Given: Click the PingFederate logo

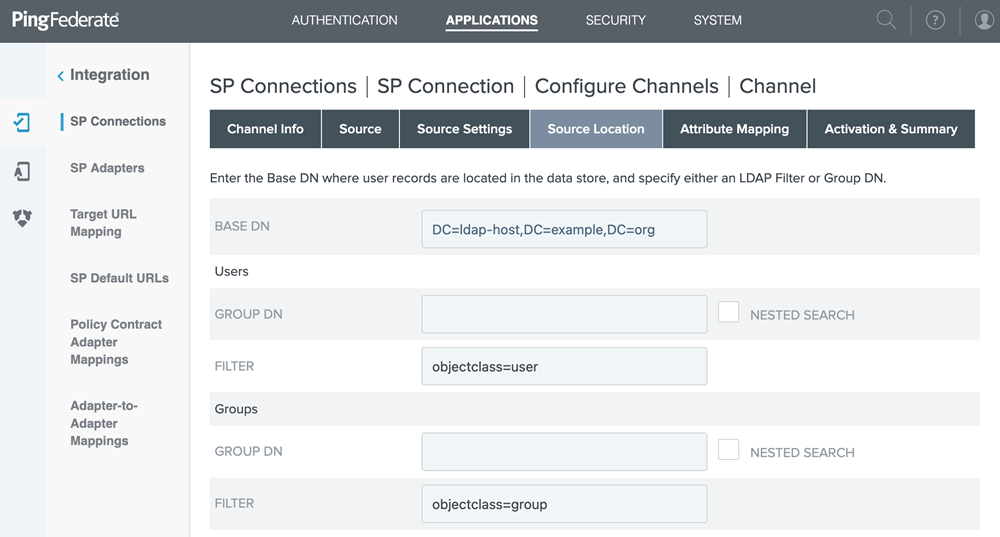Looking at the screenshot, I should pyautogui.click(x=65, y=20).
